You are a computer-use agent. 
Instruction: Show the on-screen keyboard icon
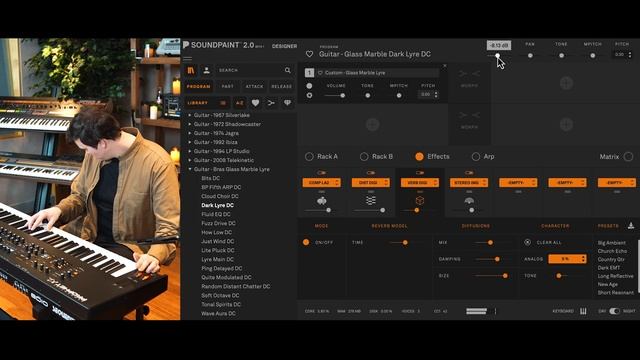click(583, 311)
